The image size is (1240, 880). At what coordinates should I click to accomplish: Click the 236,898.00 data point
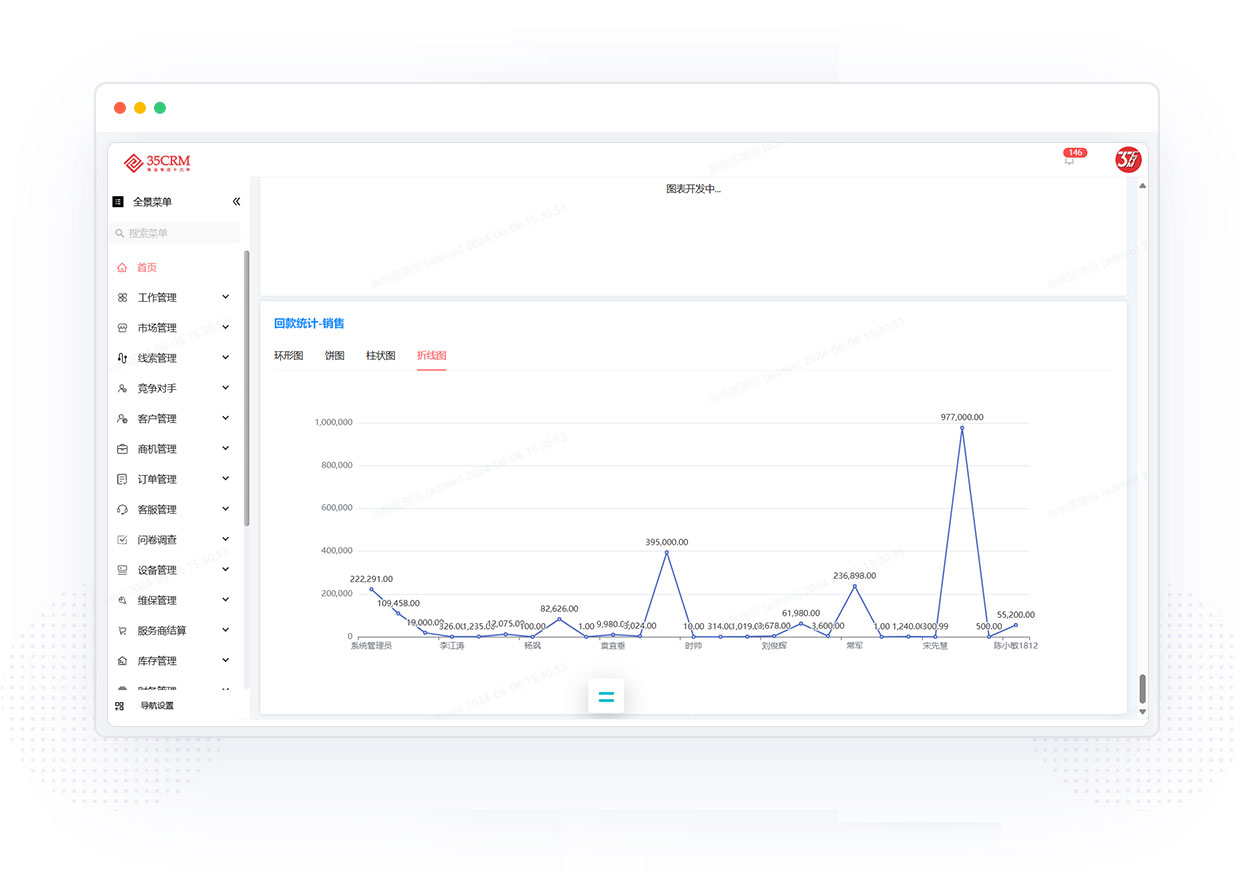point(855,586)
